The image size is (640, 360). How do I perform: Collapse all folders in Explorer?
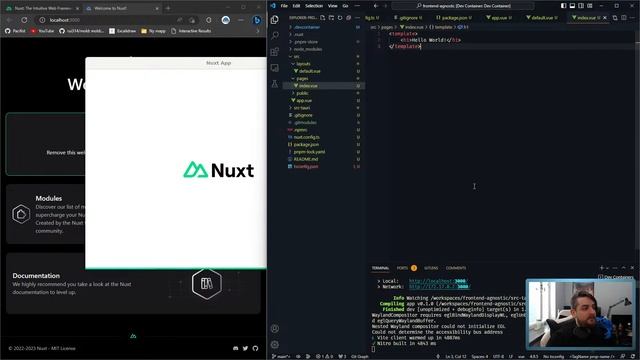[x=348, y=18]
